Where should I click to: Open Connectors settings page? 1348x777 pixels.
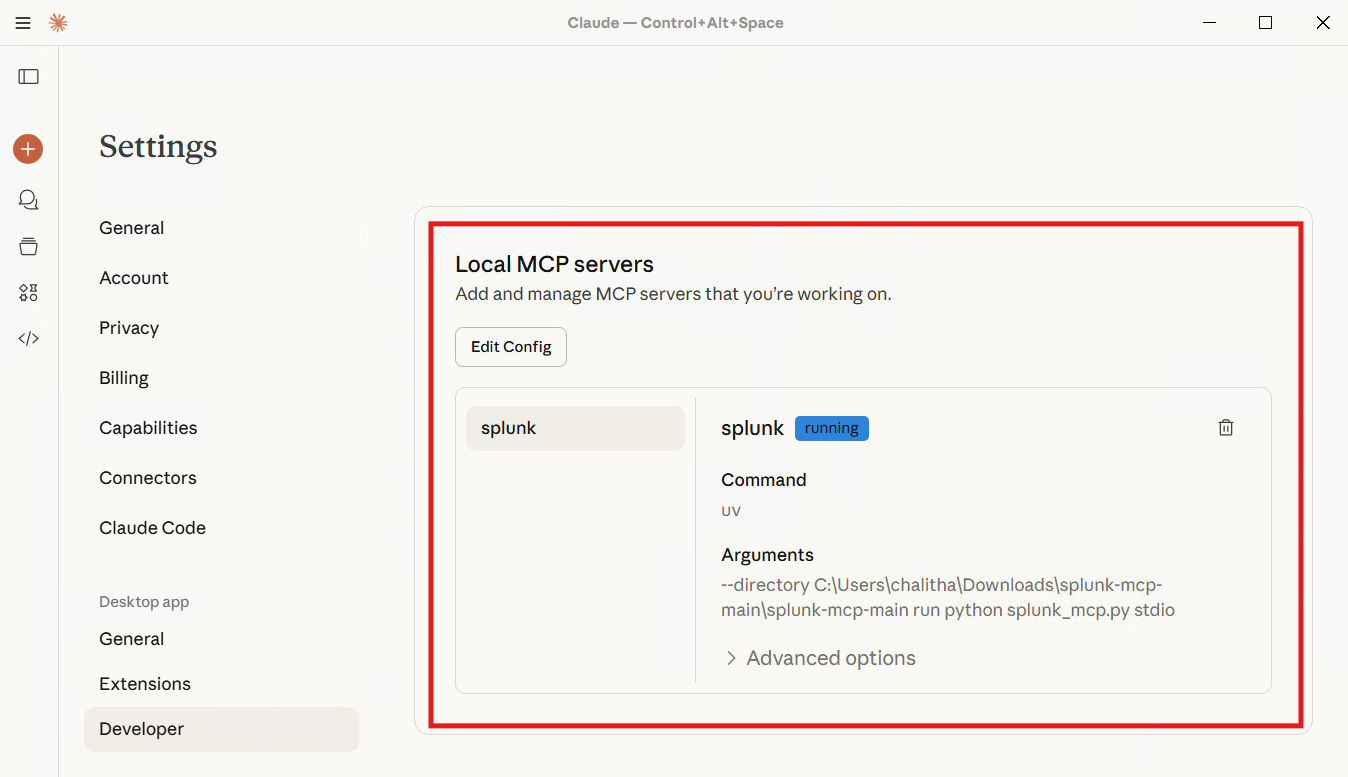click(x=148, y=478)
